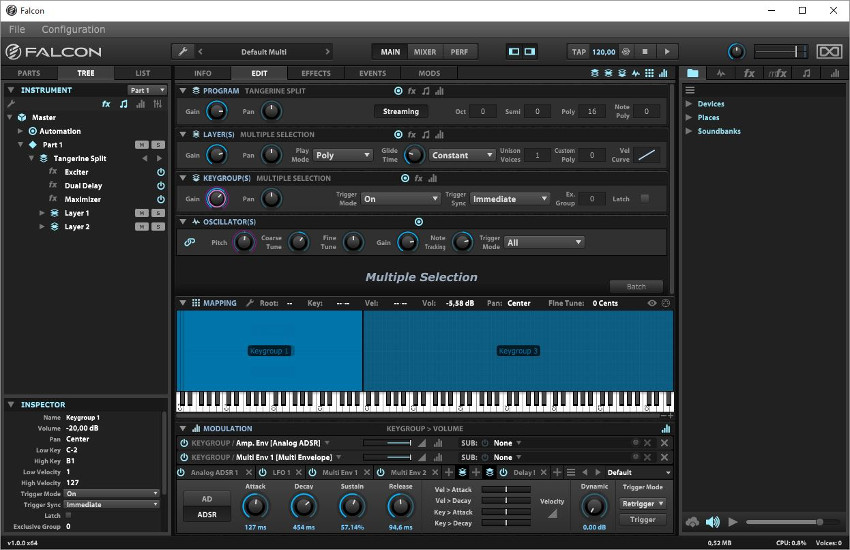Play the browser preview sample
The image size is (850, 550).
pyautogui.click(x=733, y=522)
